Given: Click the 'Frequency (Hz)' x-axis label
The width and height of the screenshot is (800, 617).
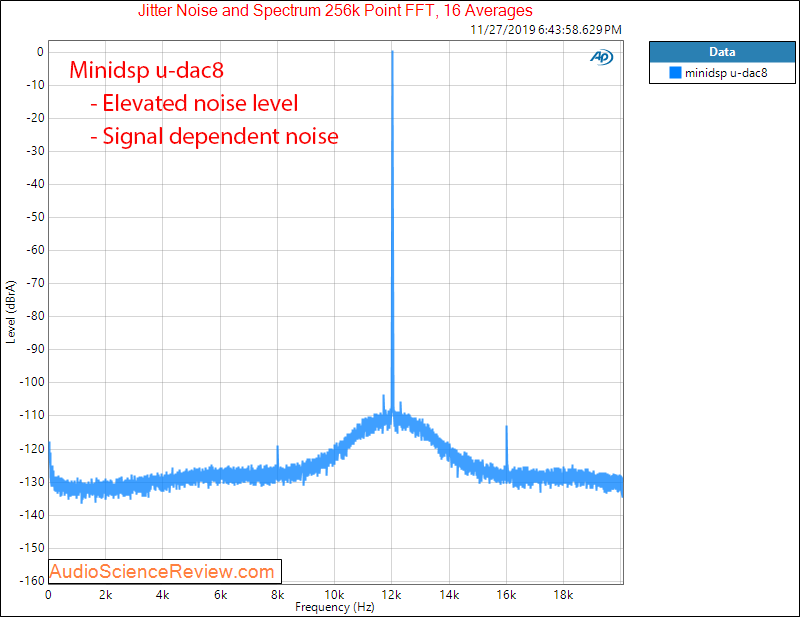Looking at the screenshot, I should pos(335,607).
